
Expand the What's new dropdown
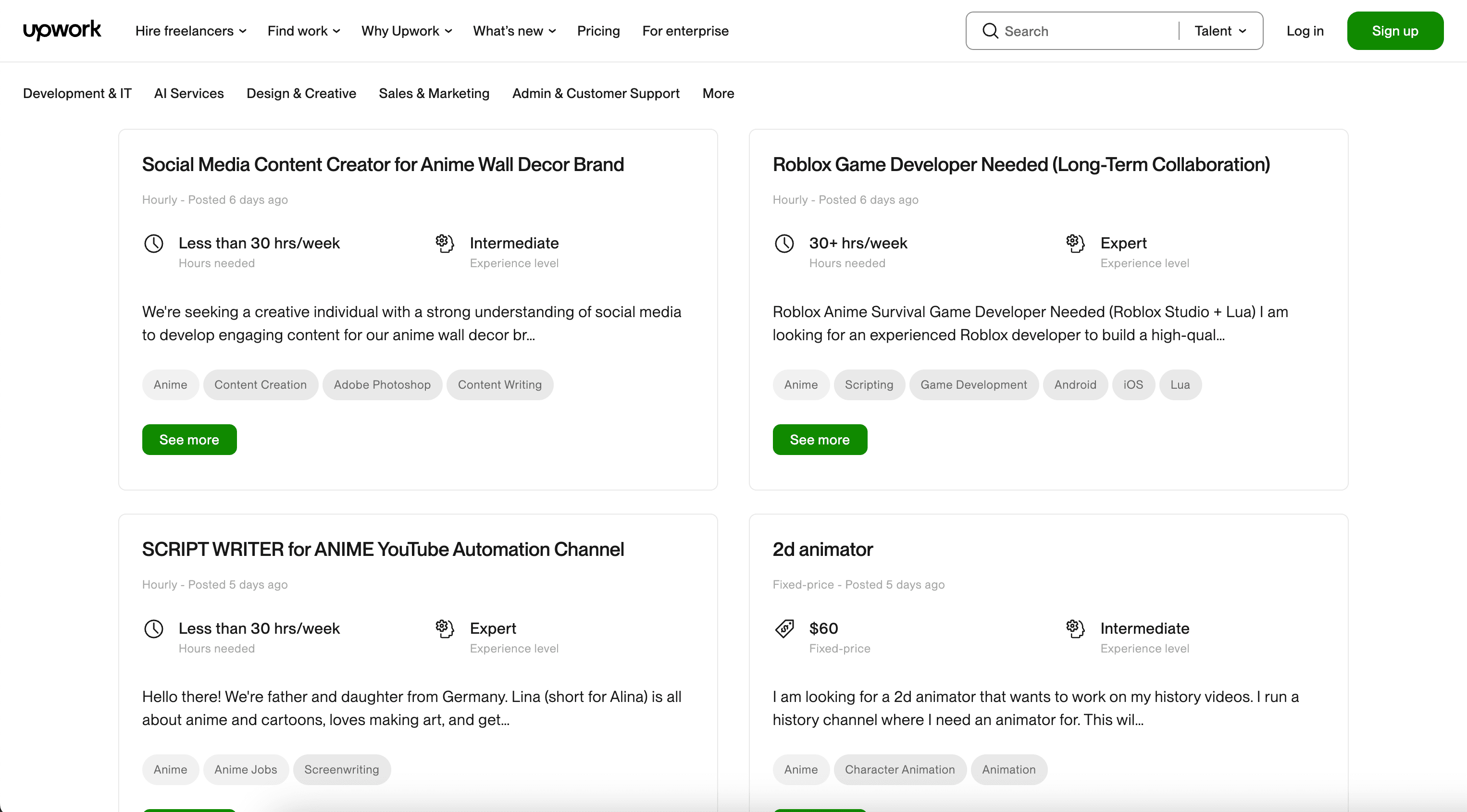[x=513, y=31]
